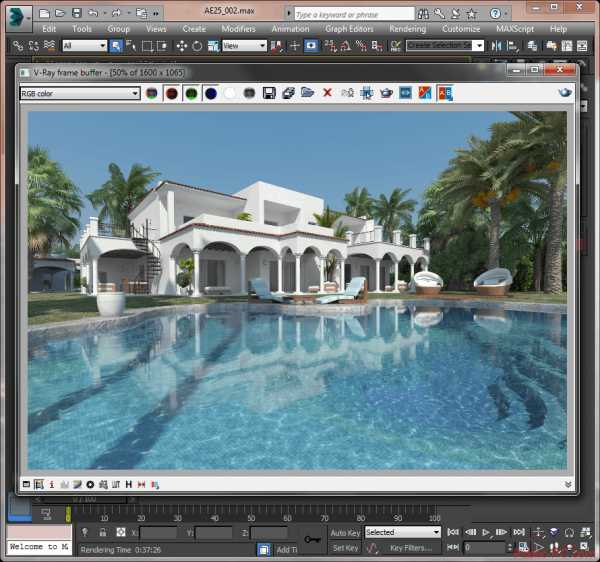
Task: Toggle the Red channel in frame buffer
Action: (172, 93)
